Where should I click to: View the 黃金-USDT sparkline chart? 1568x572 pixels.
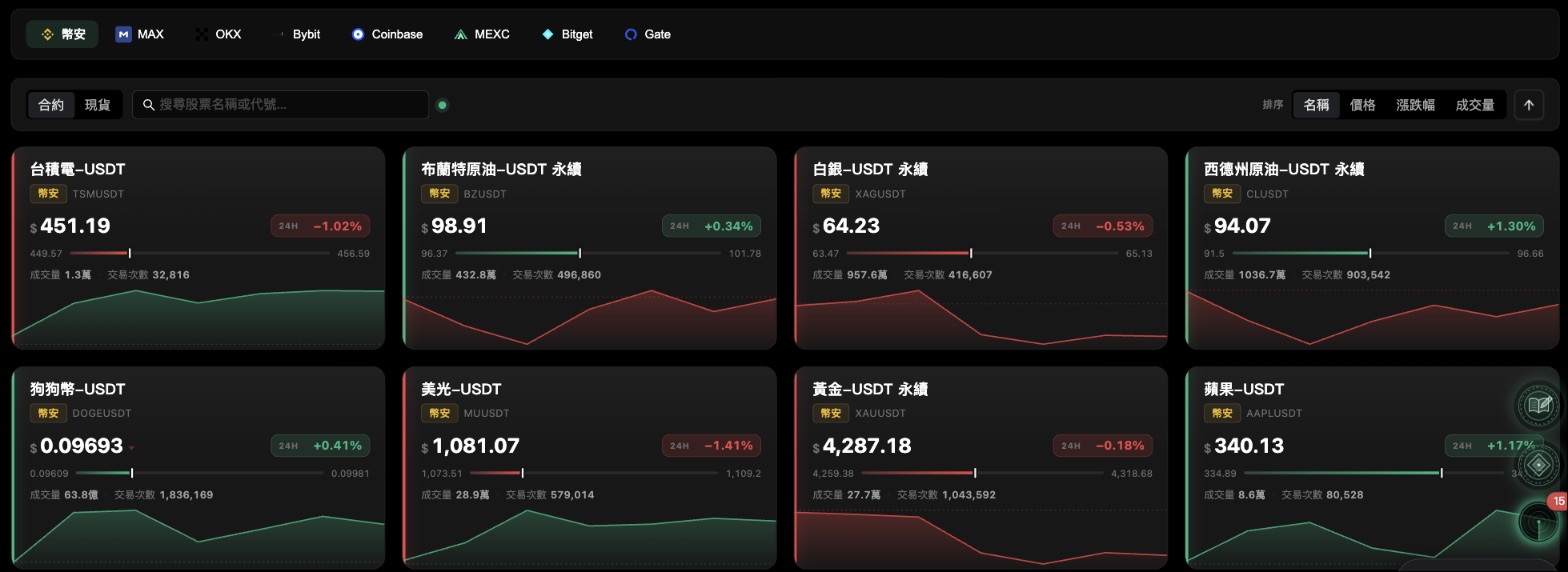981,538
